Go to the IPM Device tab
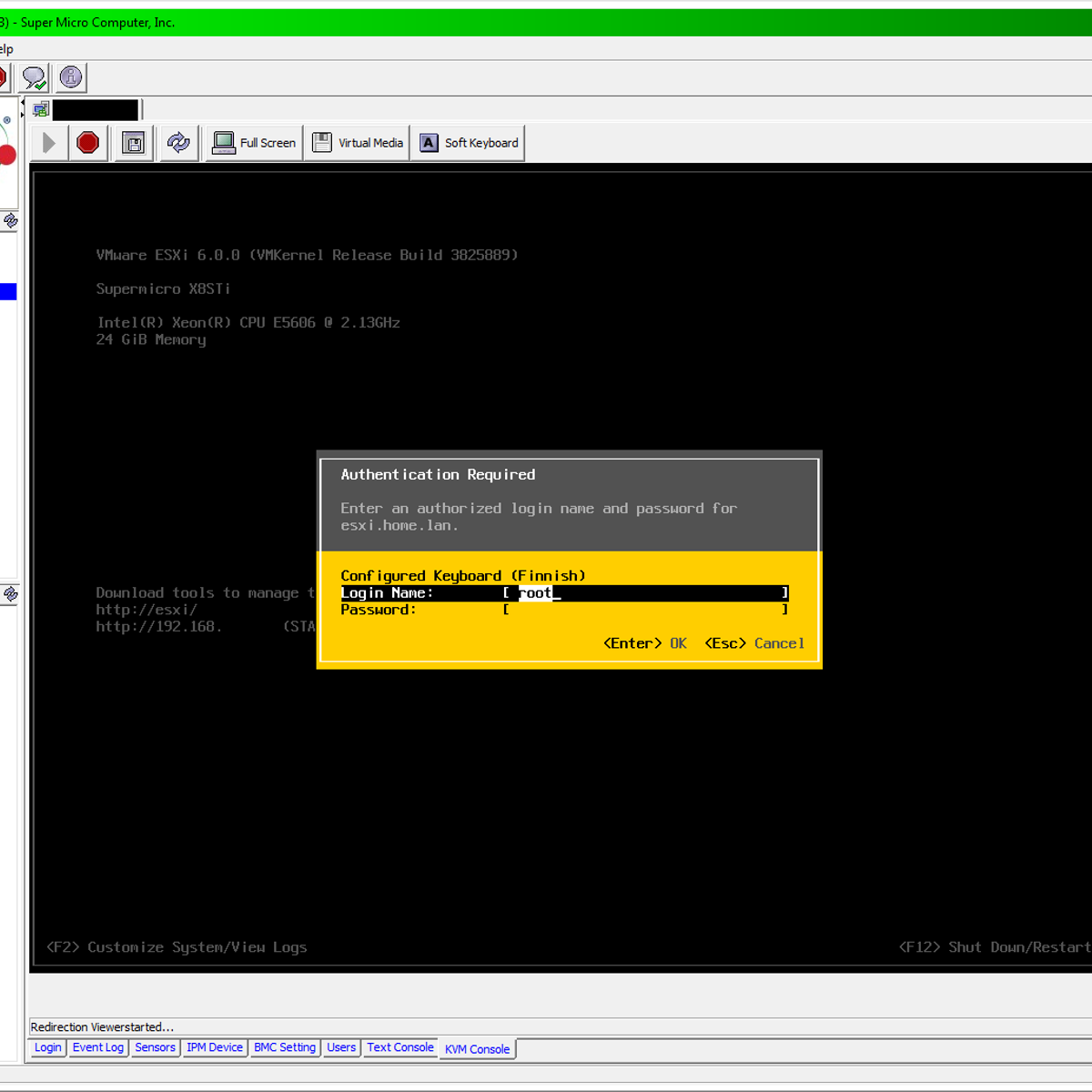The height and width of the screenshot is (1092, 1092). [214, 1047]
